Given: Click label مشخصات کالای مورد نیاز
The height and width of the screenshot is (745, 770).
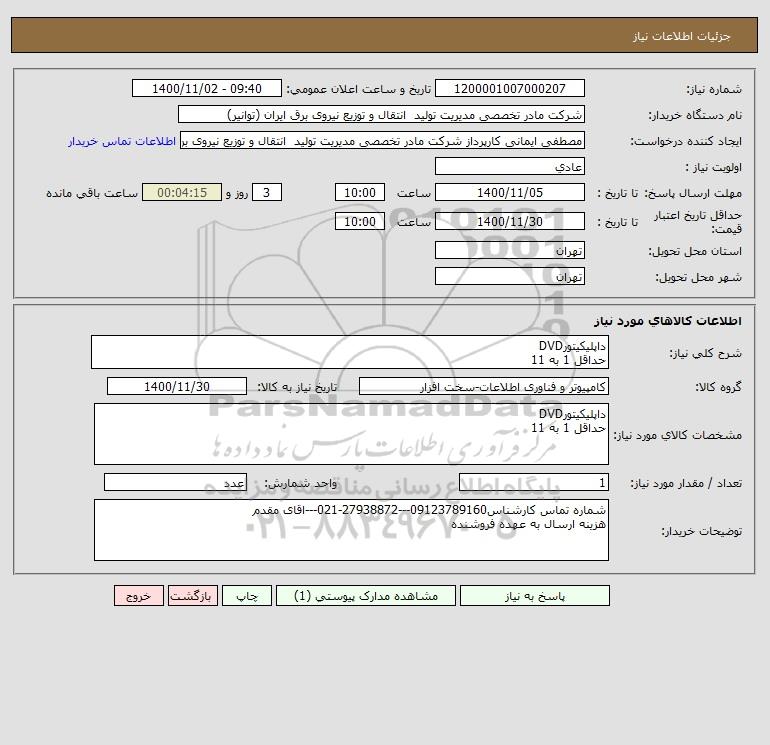Looking at the screenshot, I should (678, 435).
